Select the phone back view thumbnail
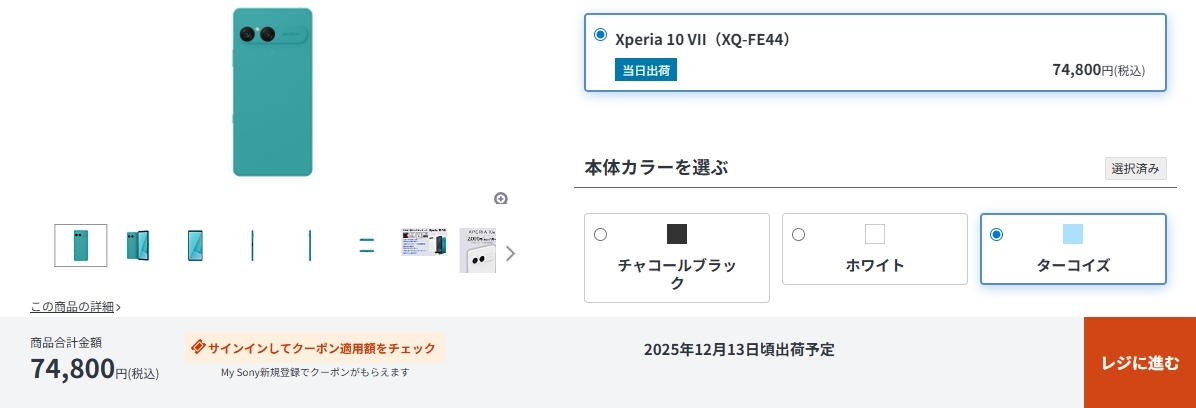This screenshot has width=1196, height=408. click(x=80, y=245)
